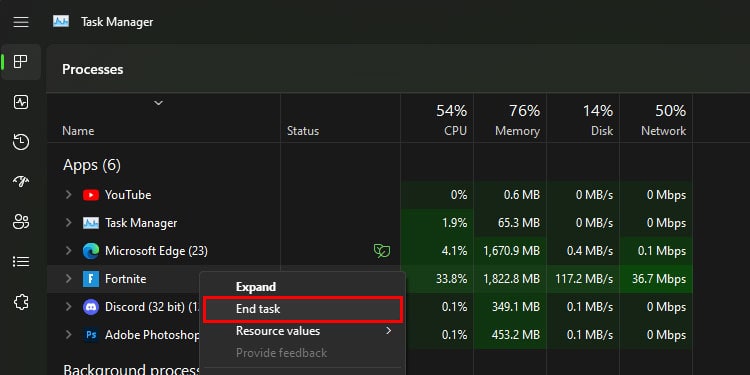Click Edge's 0.4 MB/s disk value
This screenshot has height=375, width=750.
[x=590, y=251]
